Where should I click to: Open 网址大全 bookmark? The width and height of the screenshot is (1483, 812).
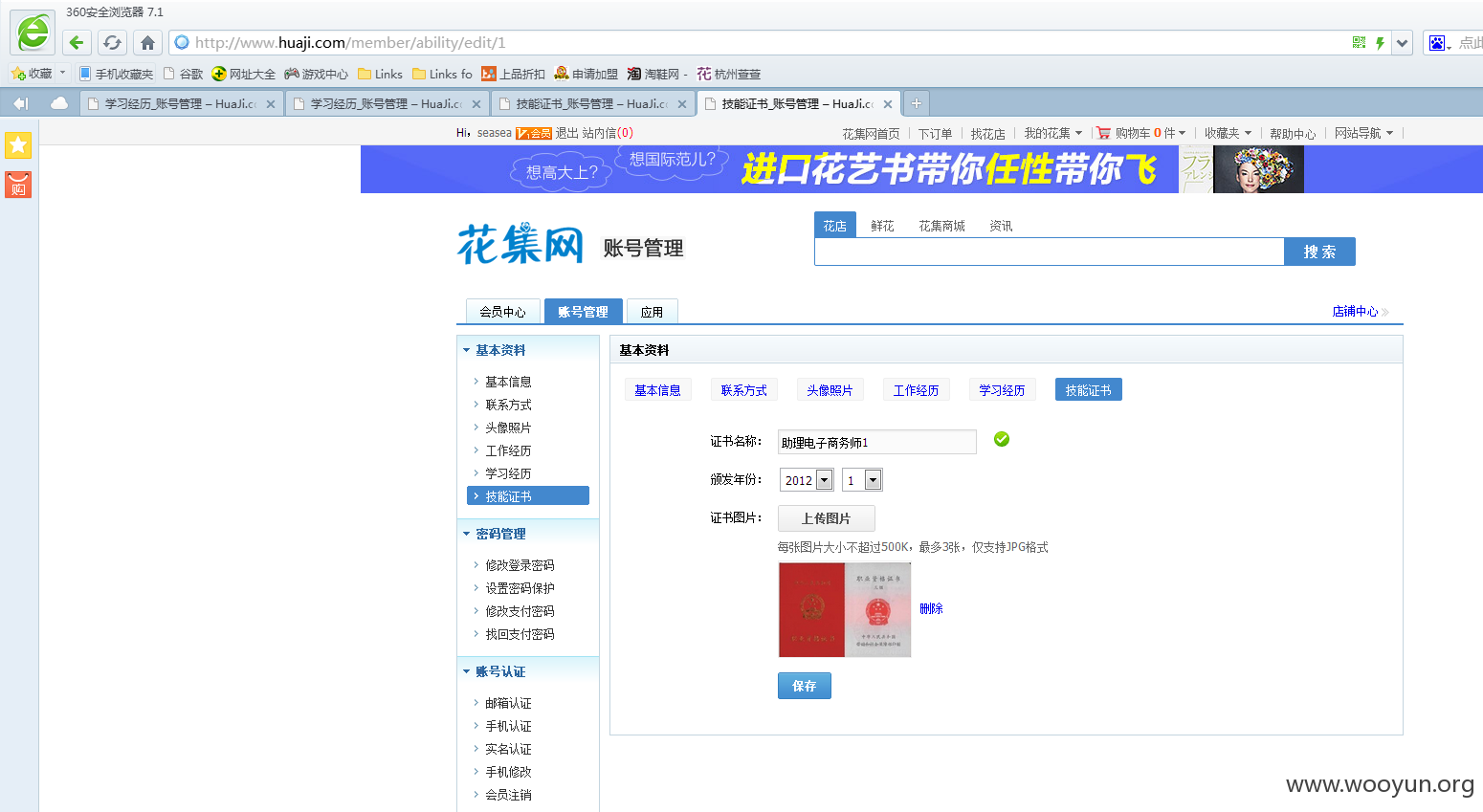243,74
